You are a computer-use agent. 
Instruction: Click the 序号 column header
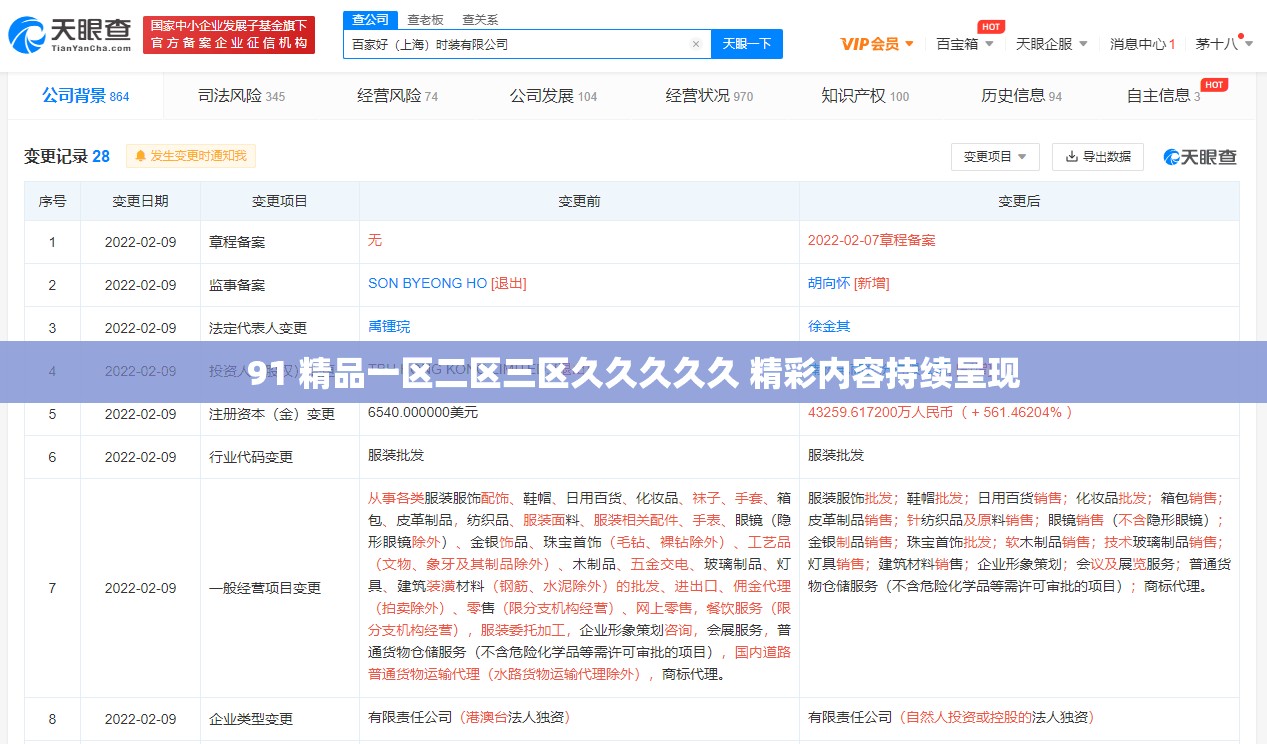[52, 201]
